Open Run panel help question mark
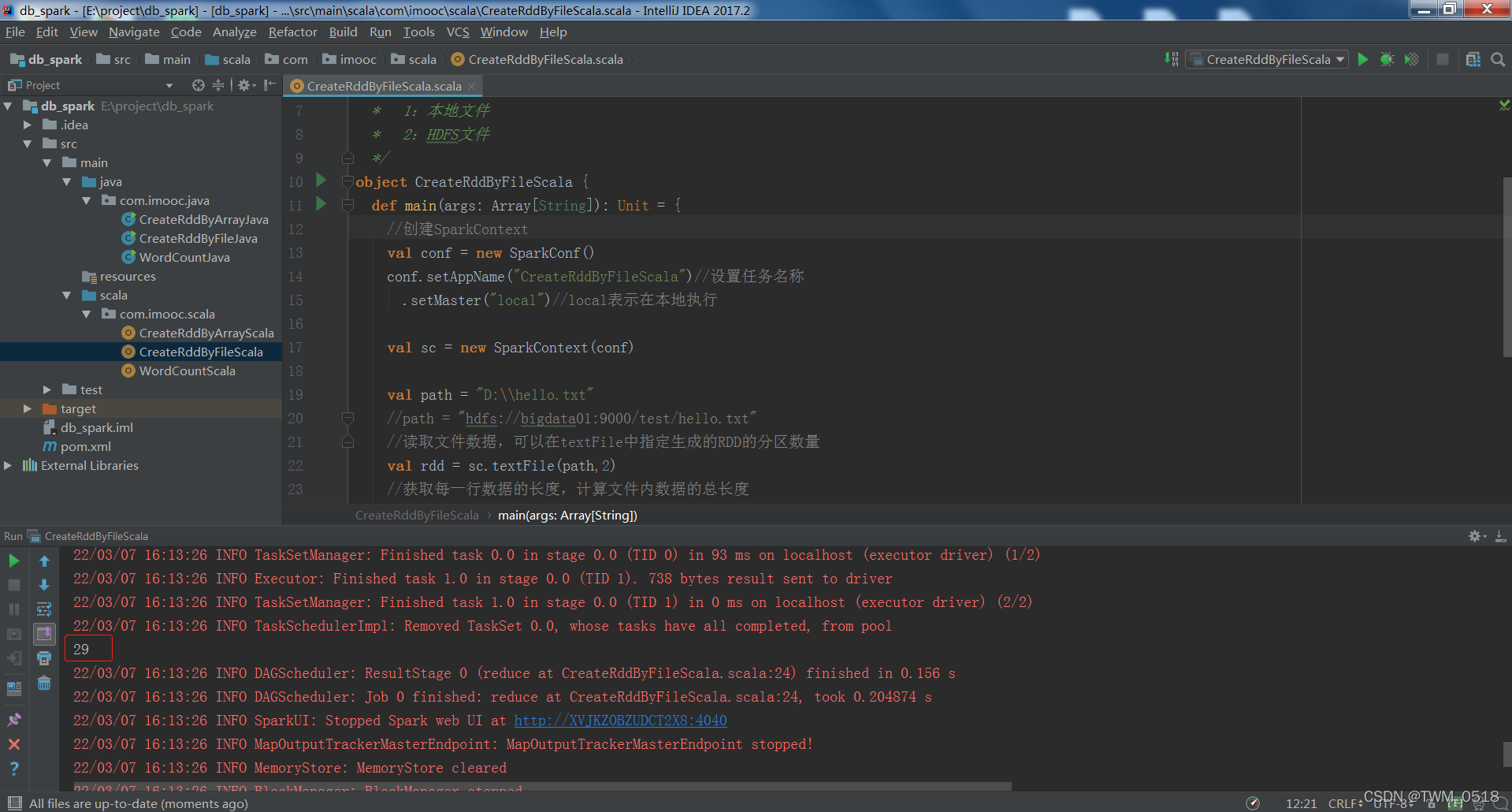 [x=14, y=769]
